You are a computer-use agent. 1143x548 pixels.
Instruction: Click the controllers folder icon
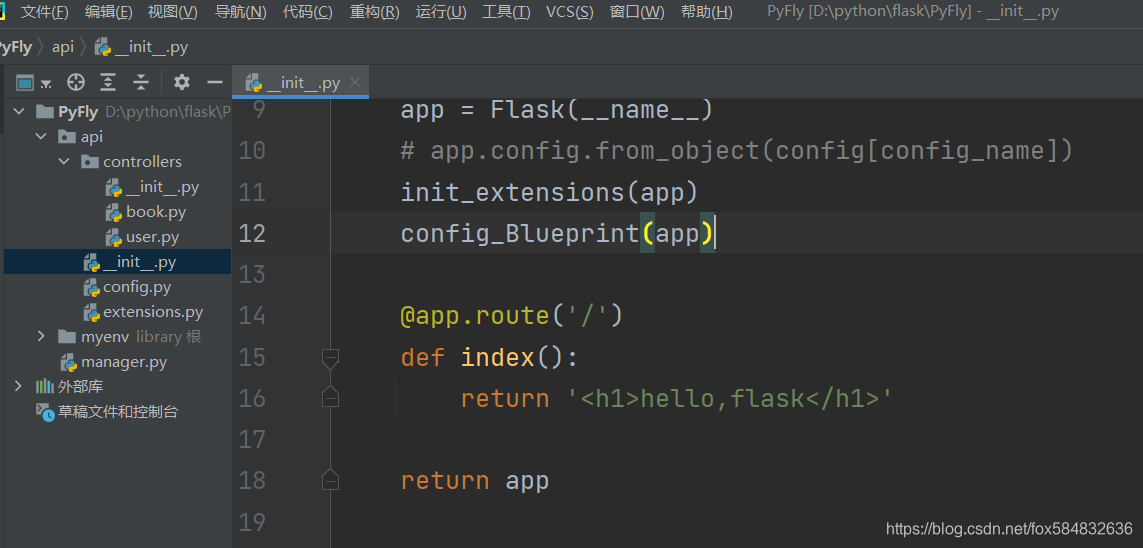pyautogui.click(x=90, y=161)
